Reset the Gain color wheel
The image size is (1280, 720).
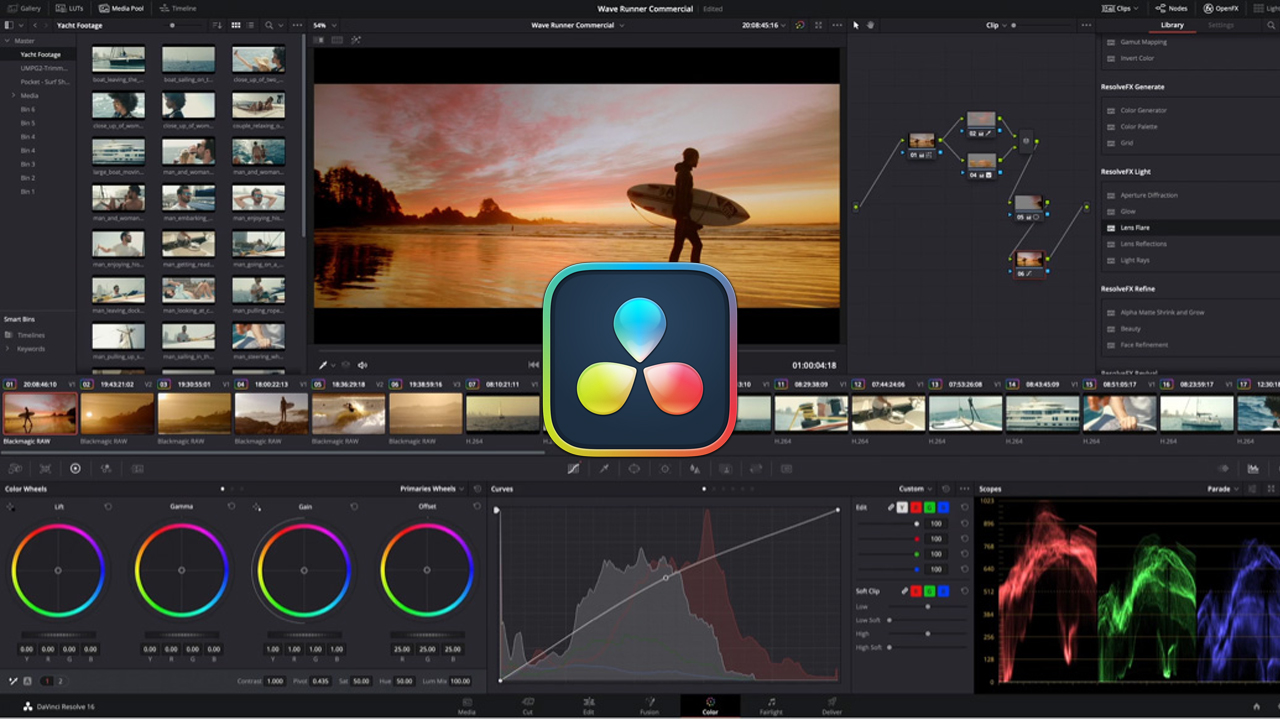coord(354,506)
